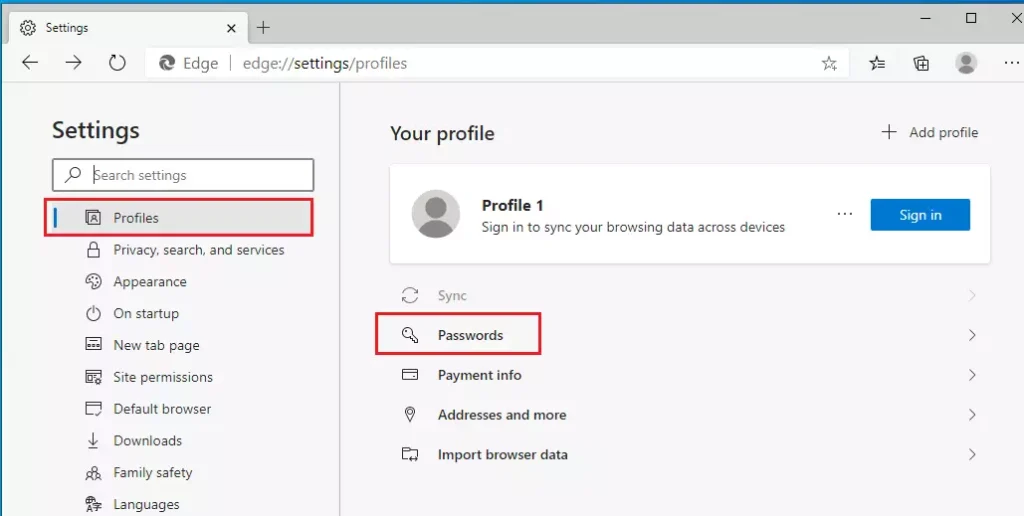
Task: Close the Settings tab
Action: click(x=231, y=28)
